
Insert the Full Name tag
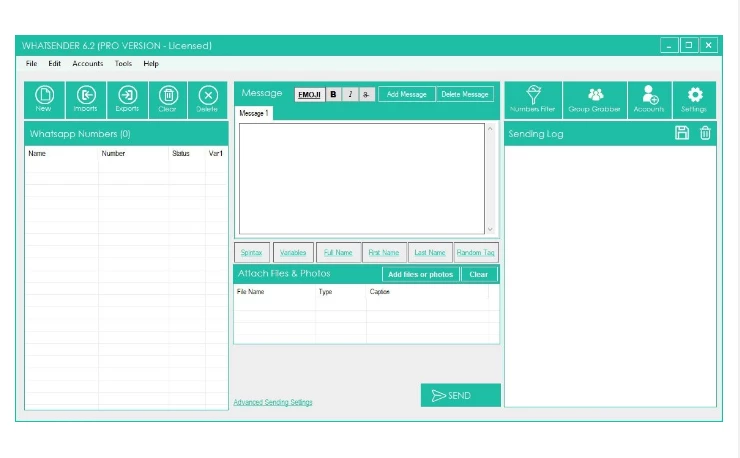coord(338,253)
